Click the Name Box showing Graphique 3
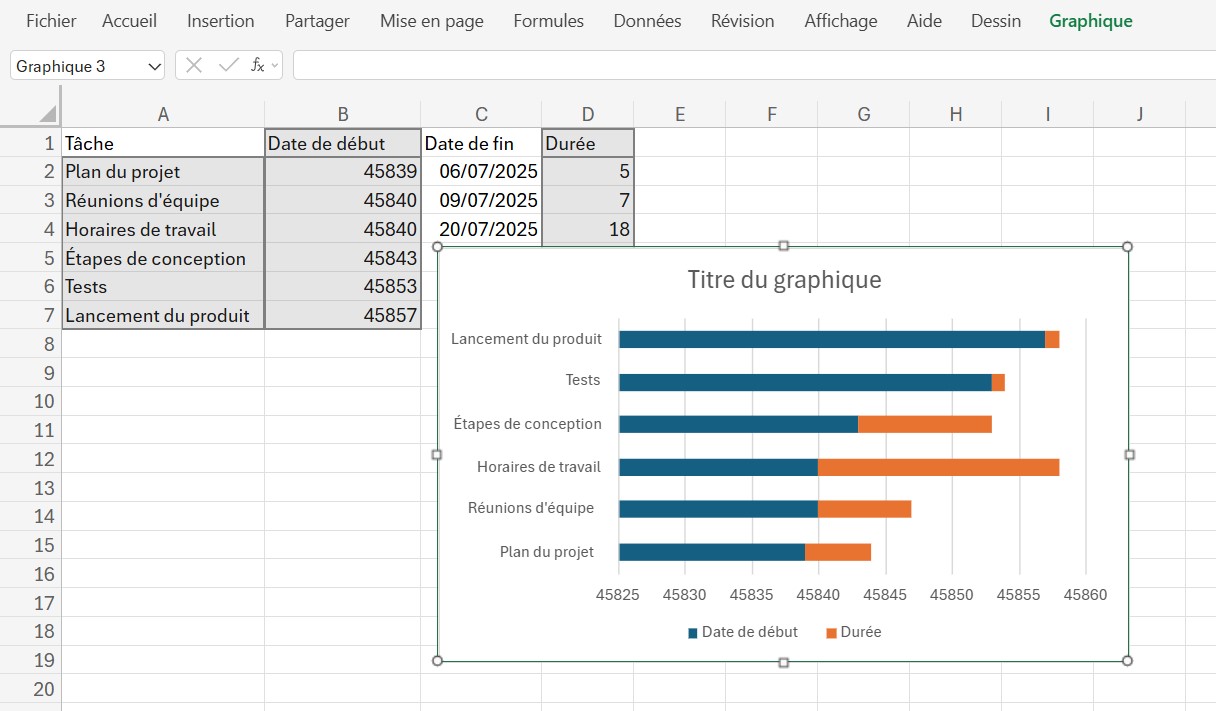The height and width of the screenshot is (711, 1216). tap(78, 66)
